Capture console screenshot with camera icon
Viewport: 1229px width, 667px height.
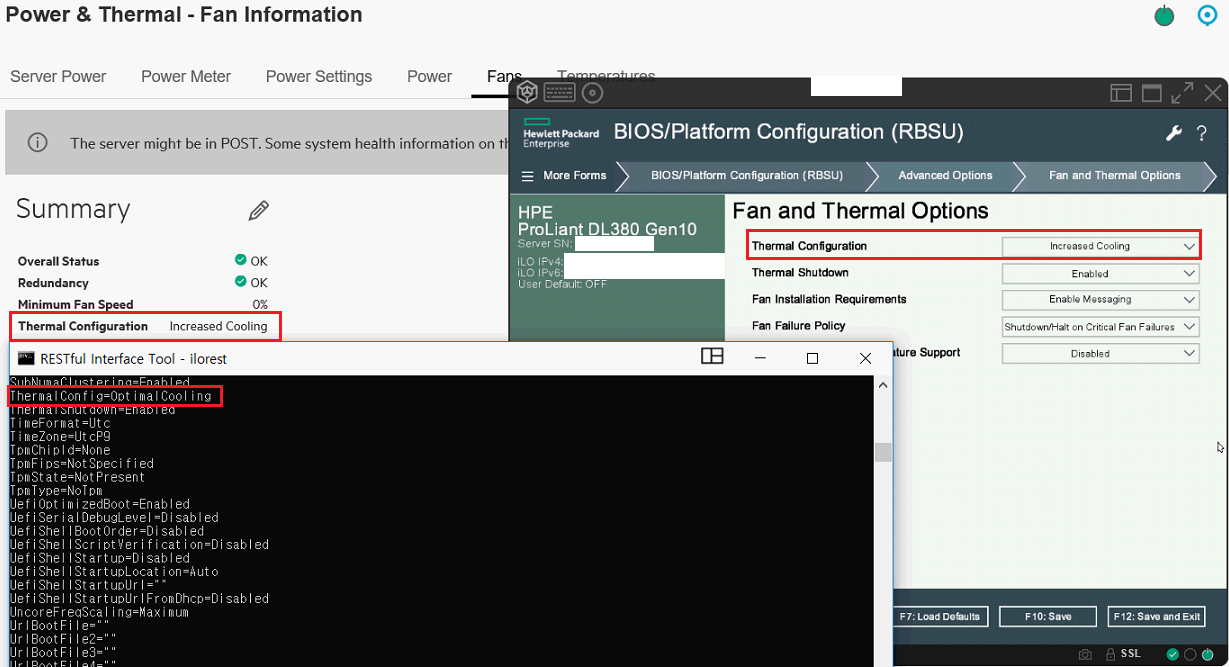tap(1085, 654)
